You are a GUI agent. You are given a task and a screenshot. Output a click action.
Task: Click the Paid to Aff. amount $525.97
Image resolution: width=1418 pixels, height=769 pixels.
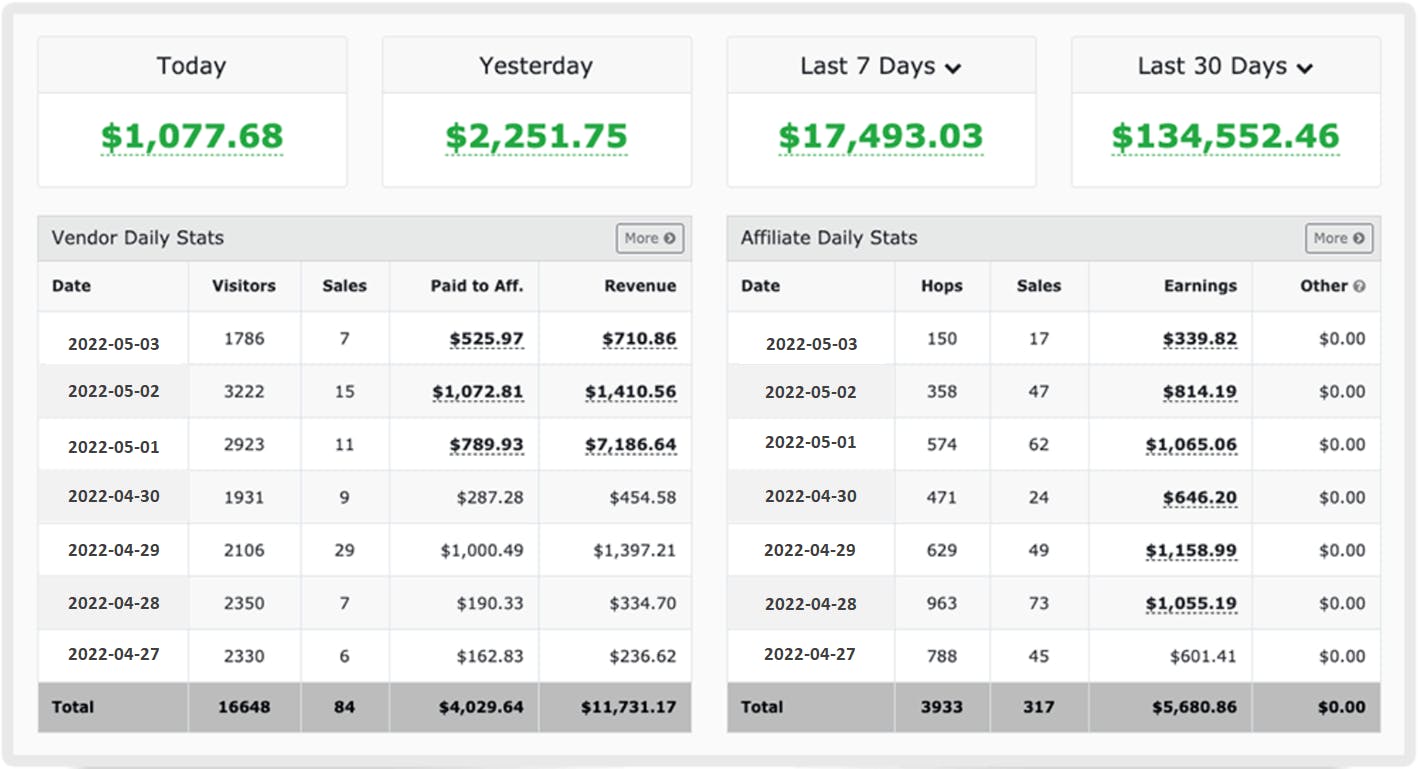tap(486, 339)
